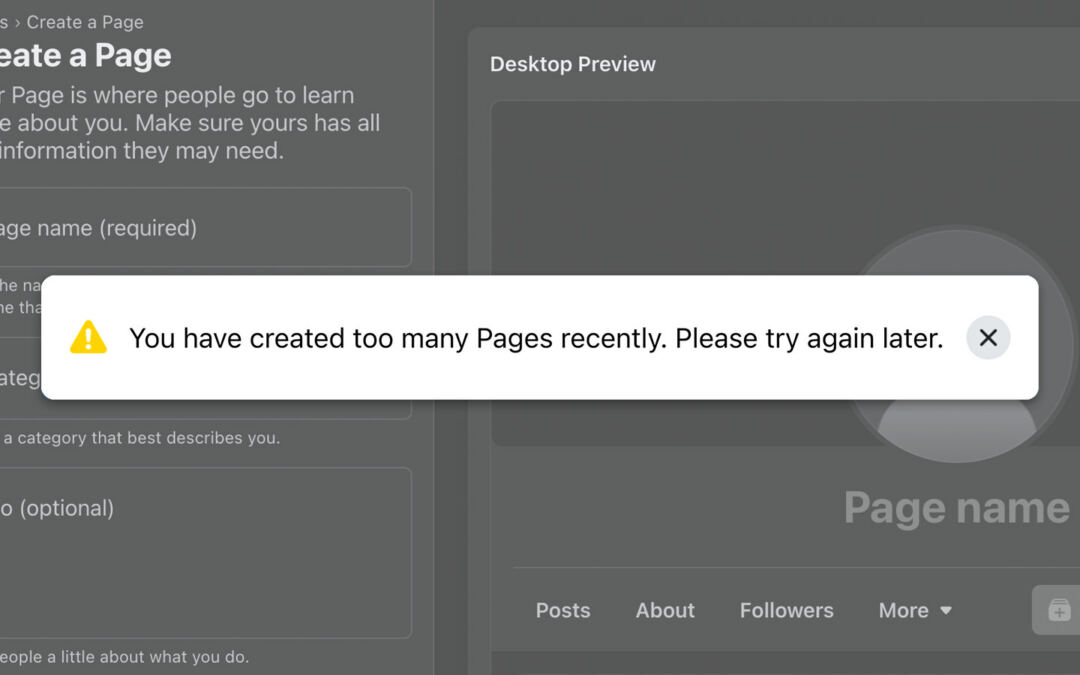Click the 'too many Pages recently' message text
The image size is (1080, 675).
[536, 338]
